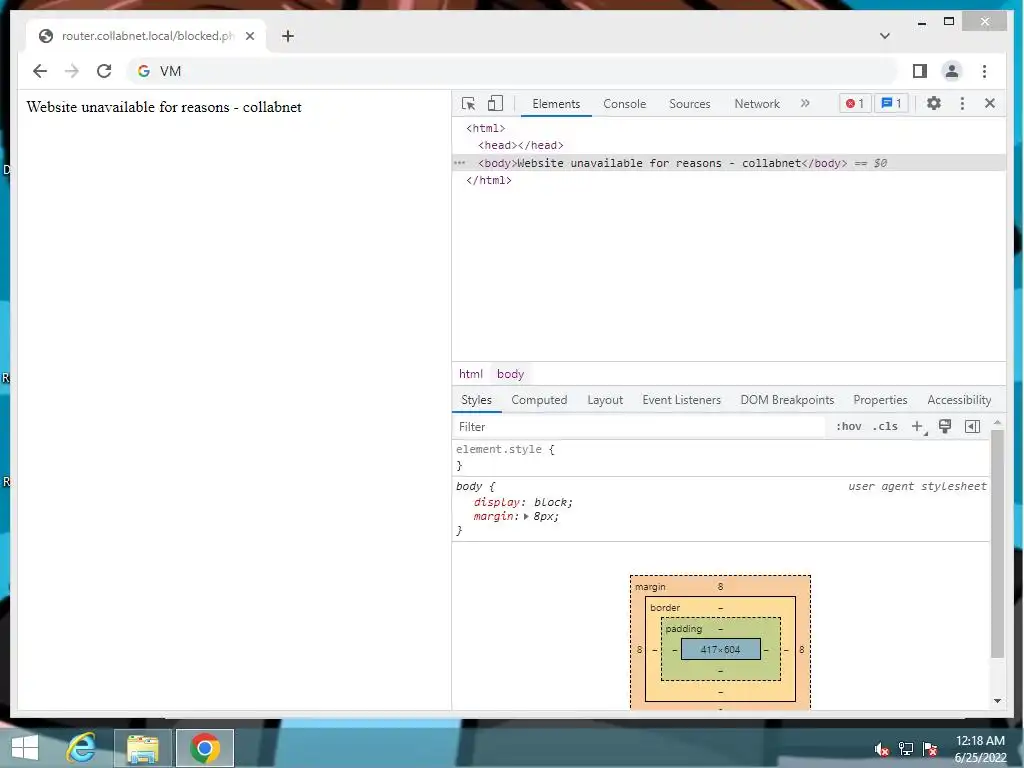1024x768 pixels.
Task: Click the 417×604 content box
Action: point(720,649)
